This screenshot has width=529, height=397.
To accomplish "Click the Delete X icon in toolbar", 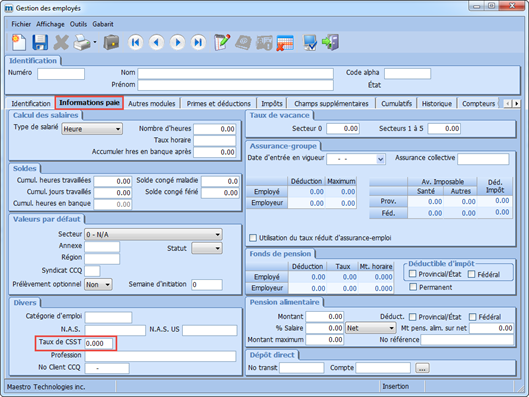I will (61, 43).
